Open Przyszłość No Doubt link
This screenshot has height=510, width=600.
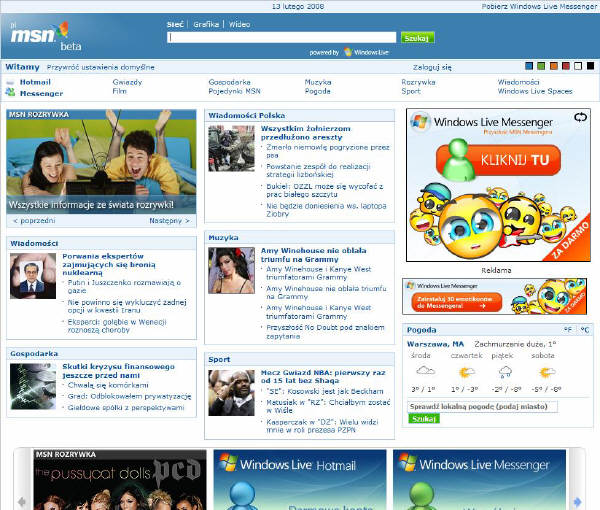click(325, 332)
